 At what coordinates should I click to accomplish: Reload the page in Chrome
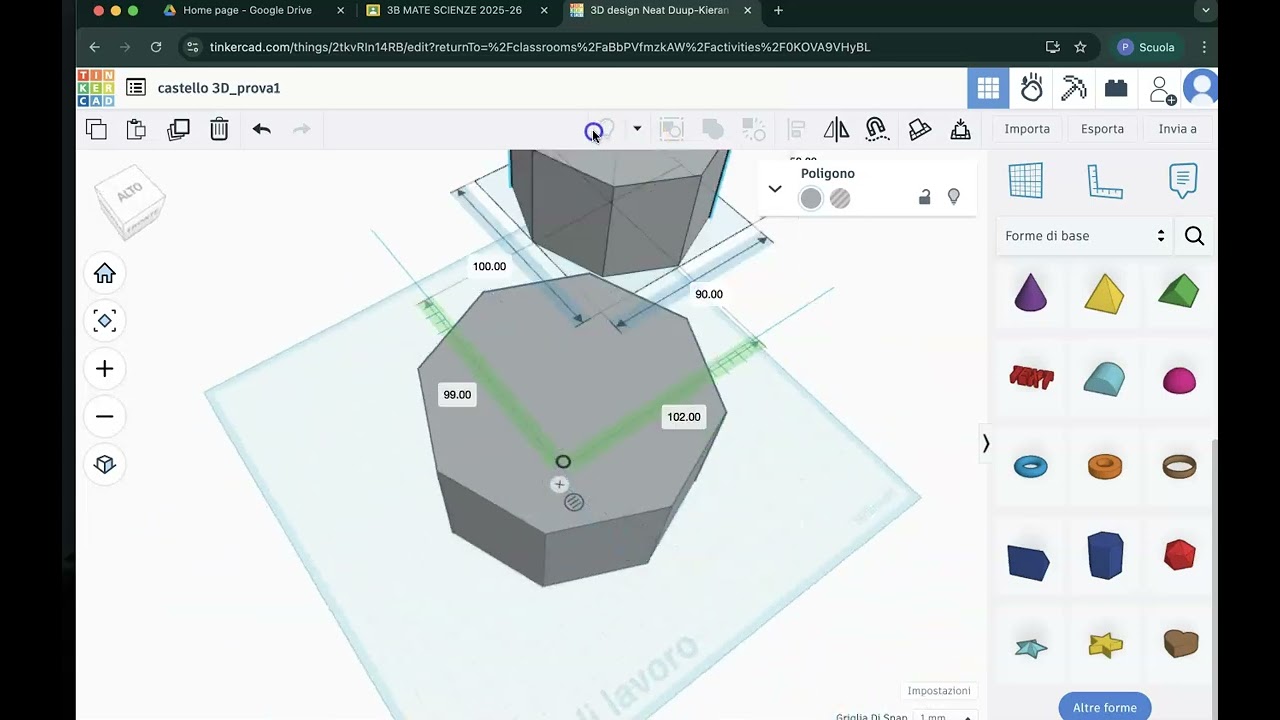pyautogui.click(x=156, y=47)
